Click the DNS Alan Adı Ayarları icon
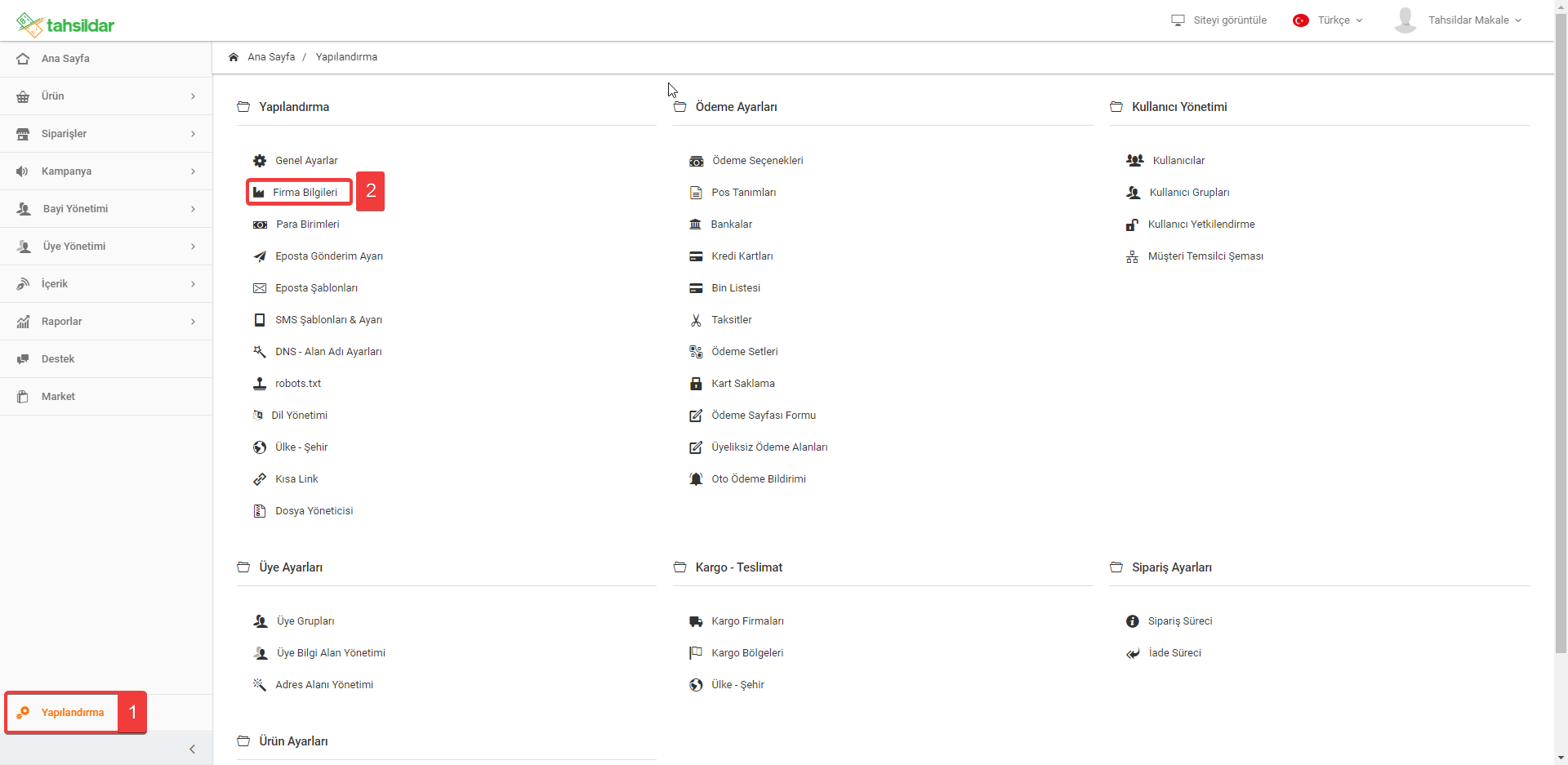The width and height of the screenshot is (1568, 765). [260, 352]
